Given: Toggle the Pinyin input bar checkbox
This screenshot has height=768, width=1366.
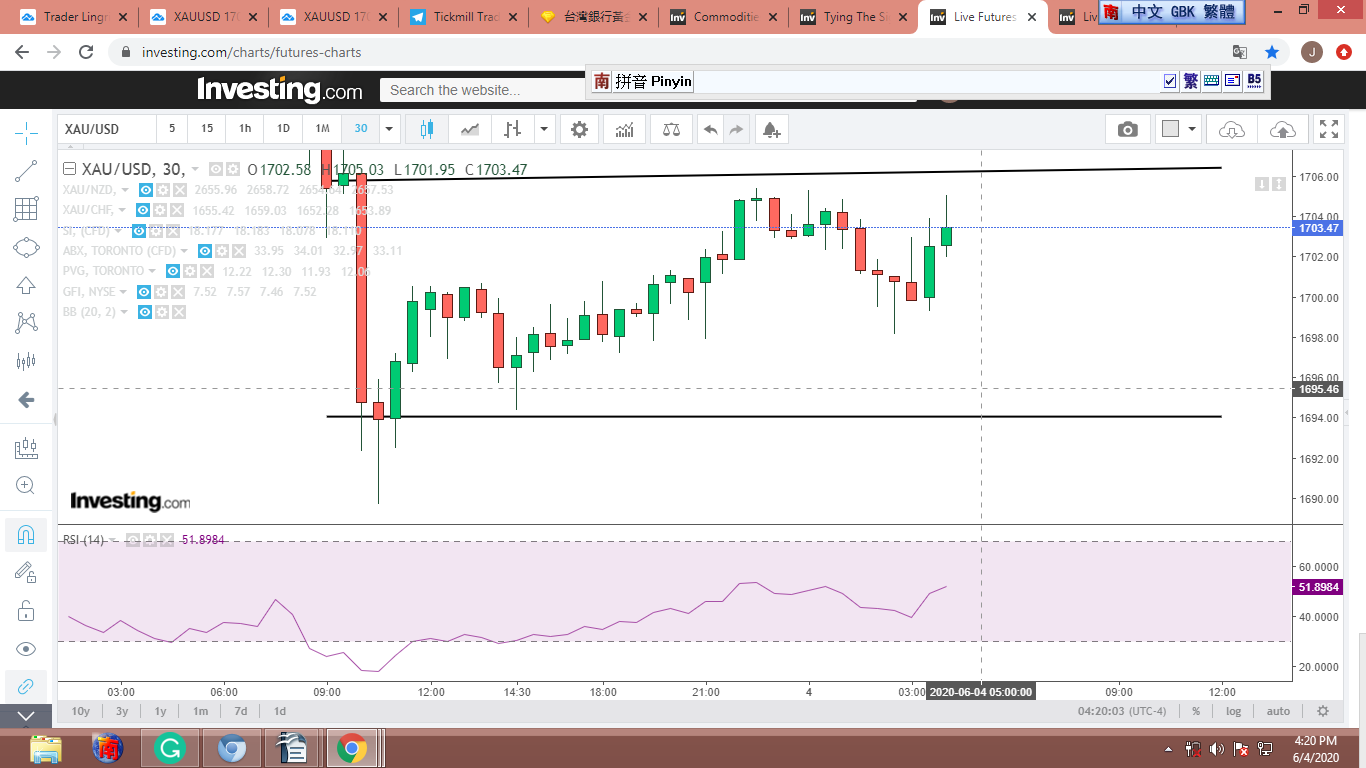Looking at the screenshot, I should click(1170, 82).
